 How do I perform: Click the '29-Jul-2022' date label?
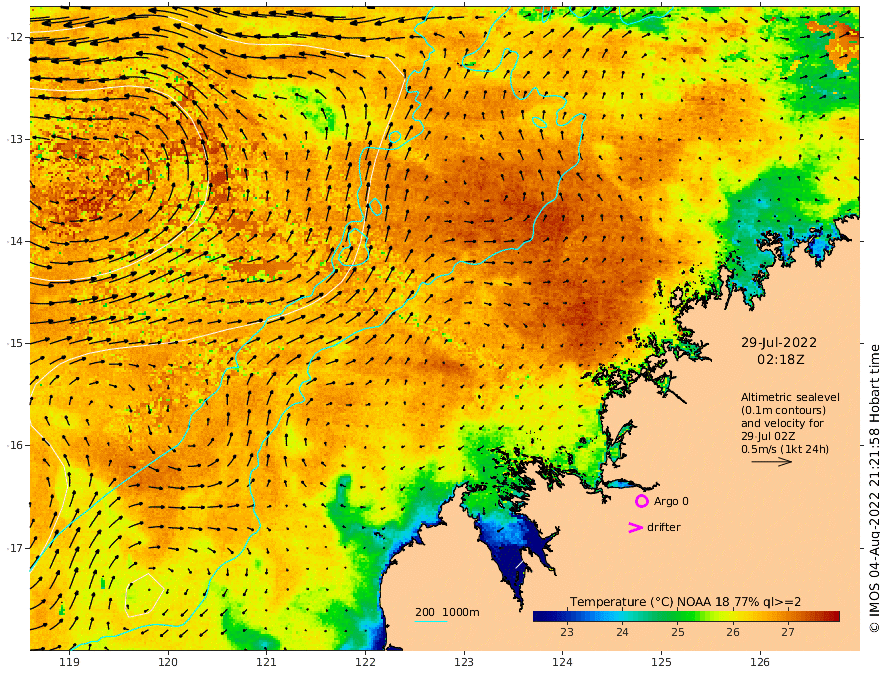pyautogui.click(x=779, y=342)
